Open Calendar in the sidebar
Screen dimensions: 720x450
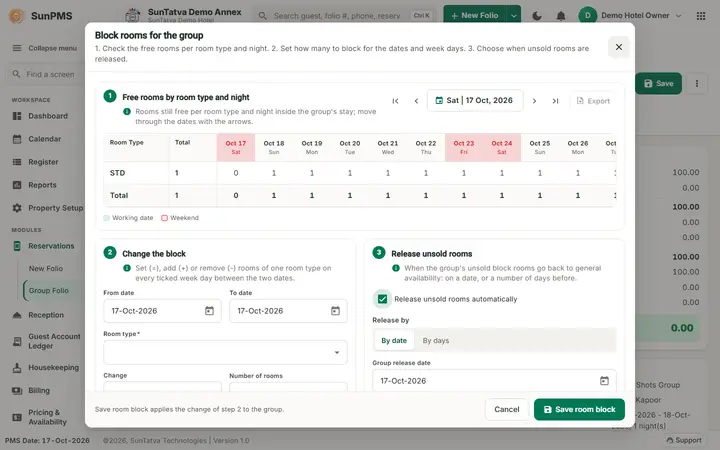(44, 139)
